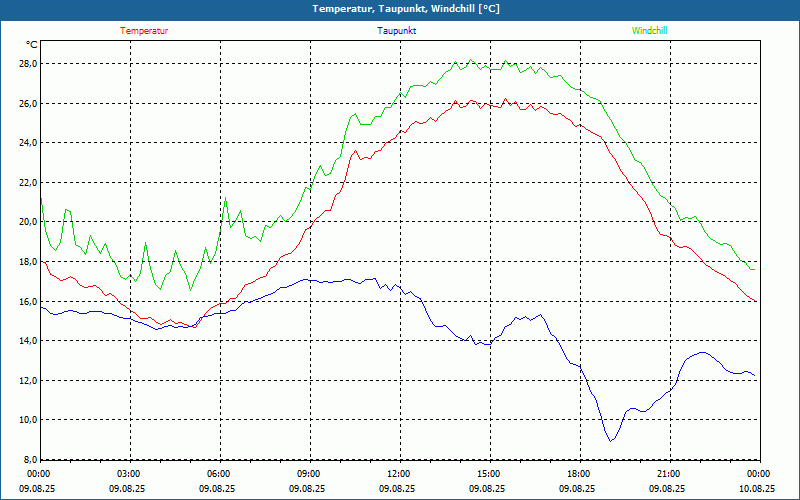Click the °C unit label on the y-axis
The image size is (800, 500).
click(32, 44)
